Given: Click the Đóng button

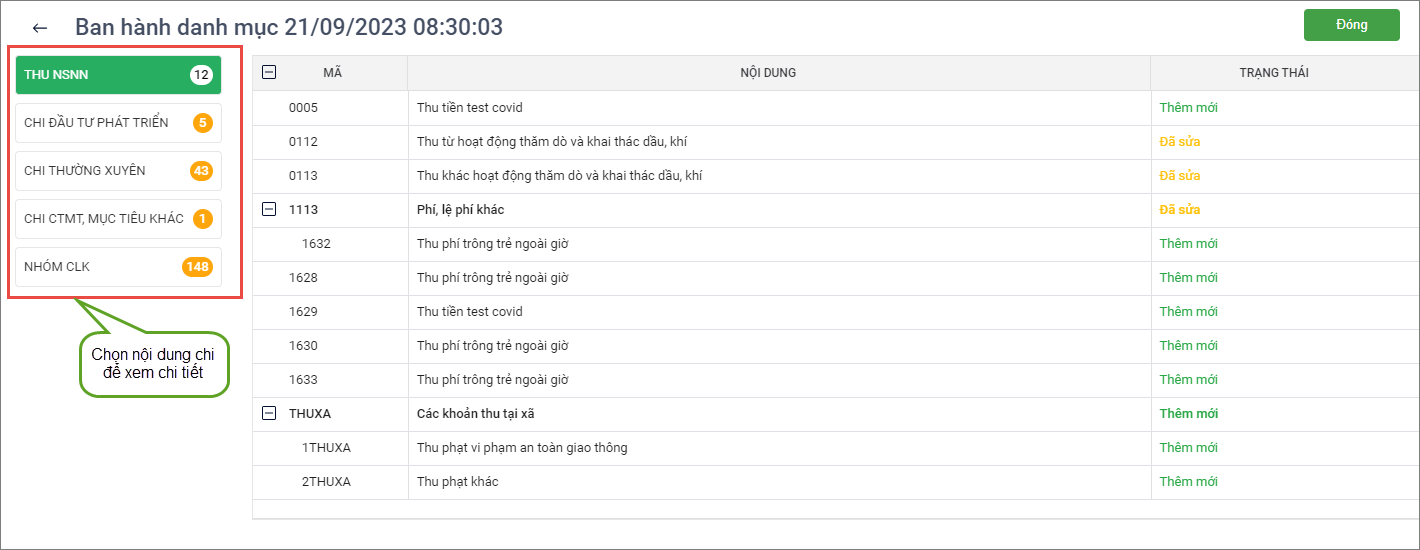Looking at the screenshot, I should [x=1351, y=25].
